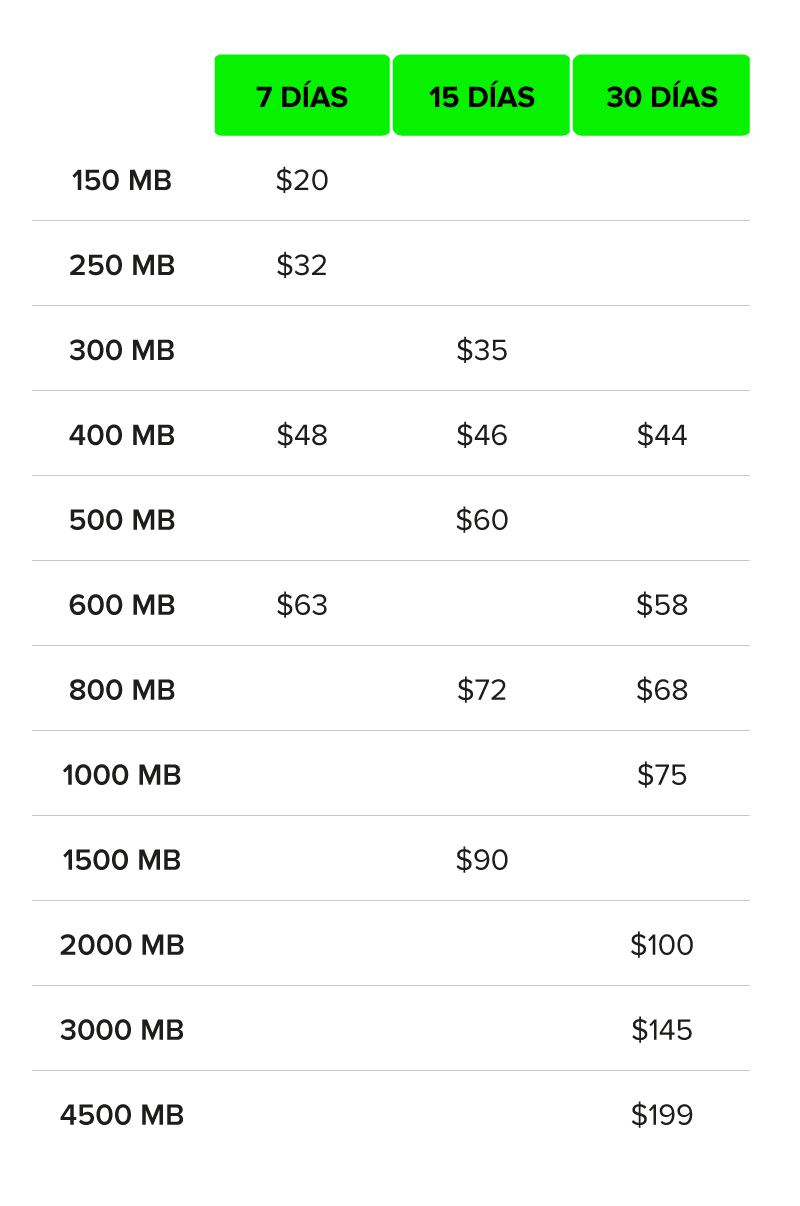The image size is (800, 1206).
Task: Click the $20 price for 150 MB
Action: (x=302, y=181)
